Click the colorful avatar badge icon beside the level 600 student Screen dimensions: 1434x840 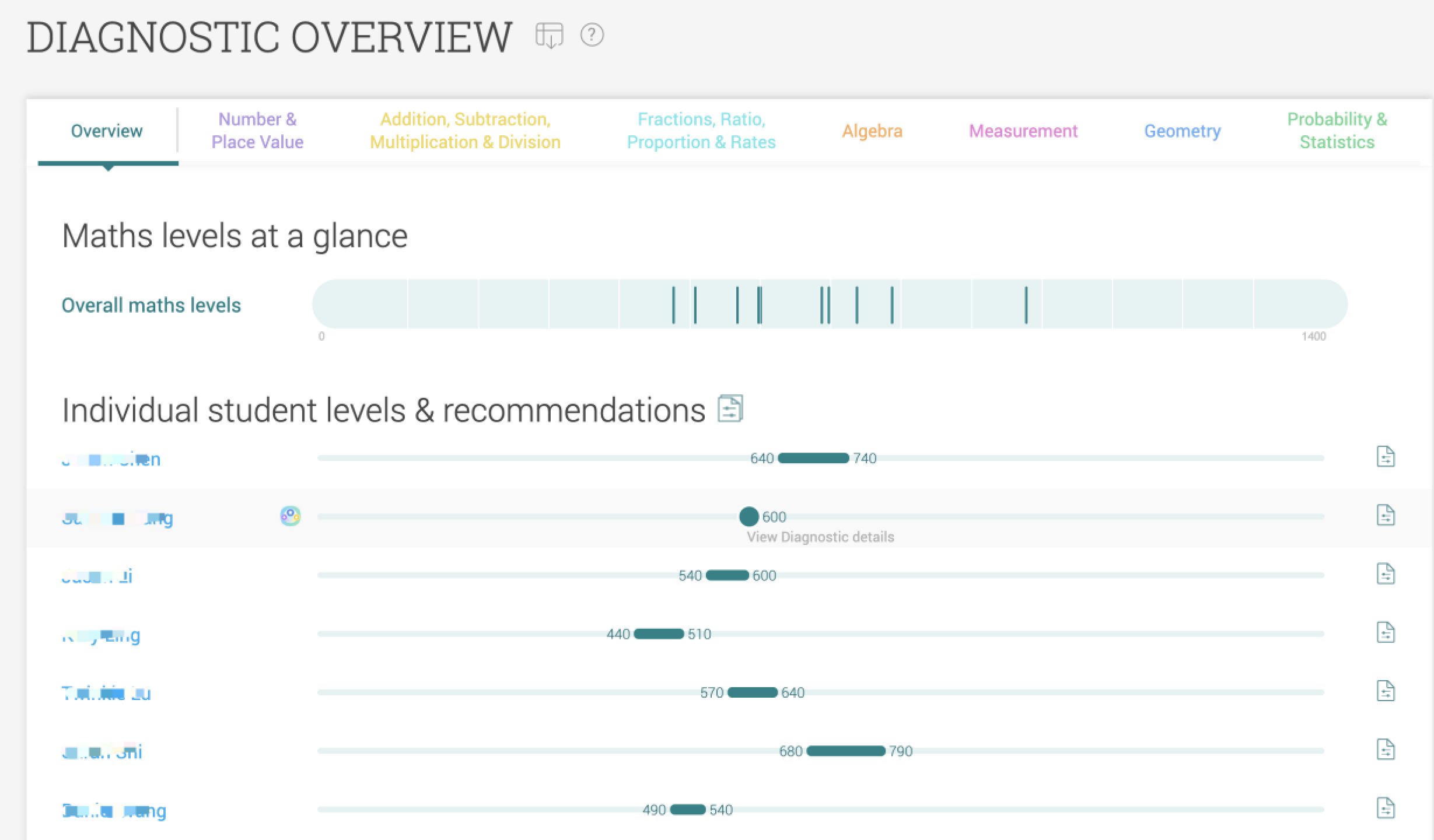tap(290, 516)
